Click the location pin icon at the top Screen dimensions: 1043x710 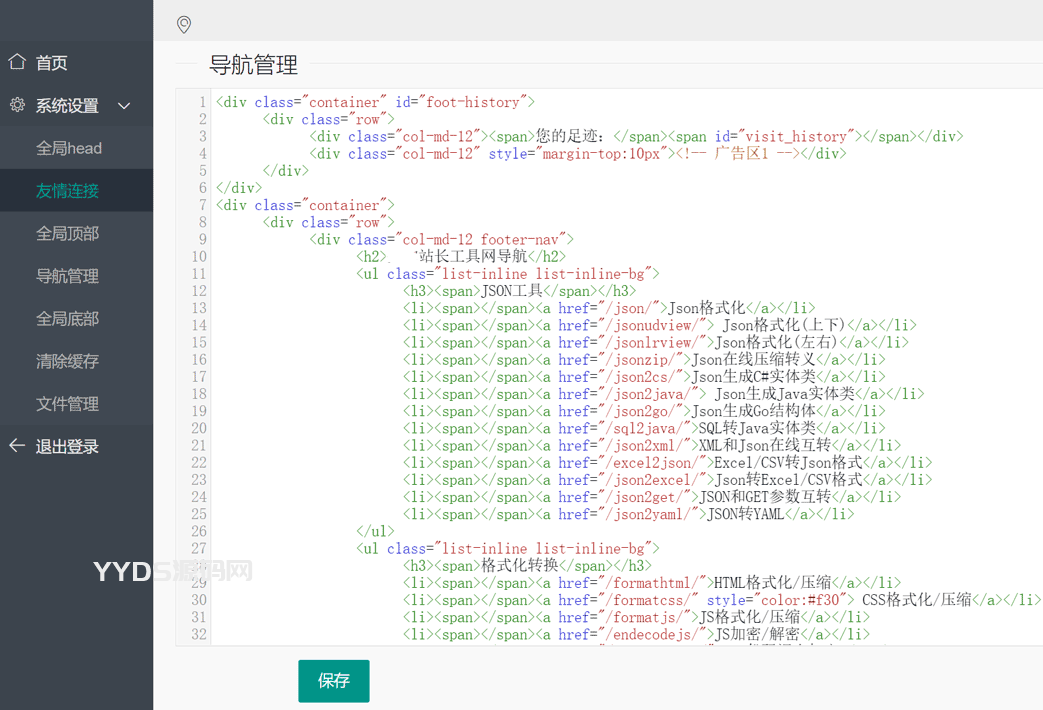point(184,24)
